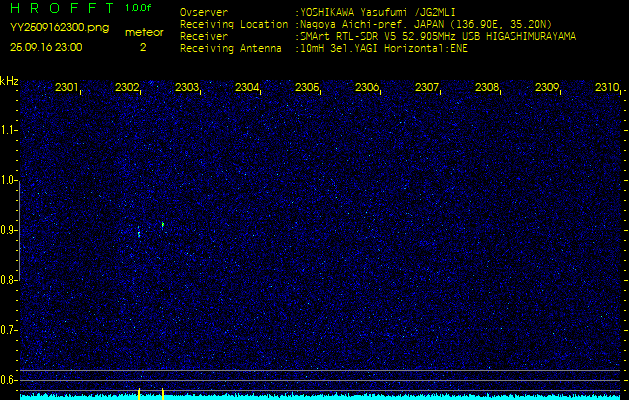Click the SMArt RTL-SDR V5 receiver value
The width and height of the screenshot is (629, 400).
click(438, 37)
